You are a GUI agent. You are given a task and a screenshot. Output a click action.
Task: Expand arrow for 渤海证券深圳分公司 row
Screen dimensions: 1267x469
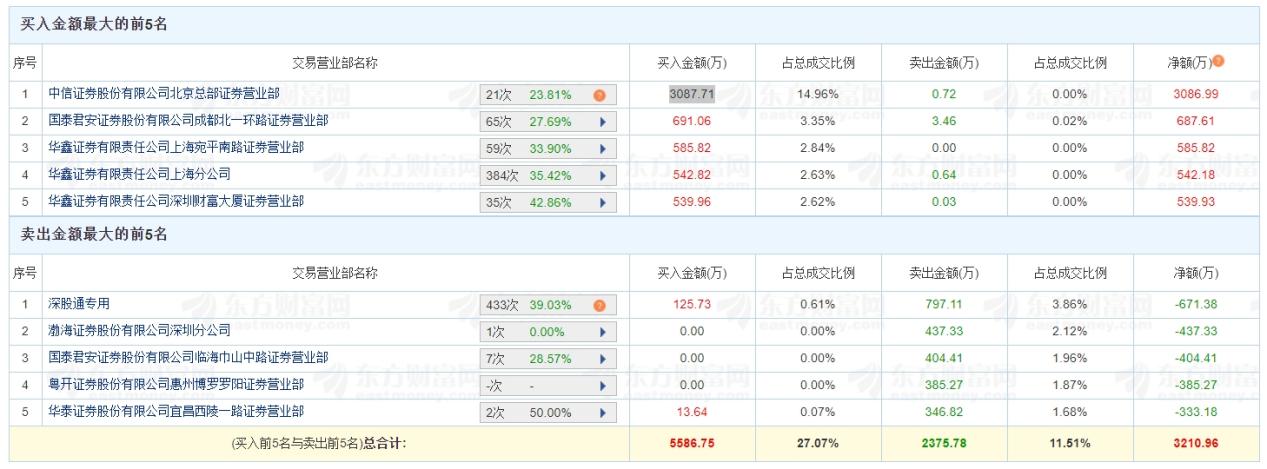(602, 331)
